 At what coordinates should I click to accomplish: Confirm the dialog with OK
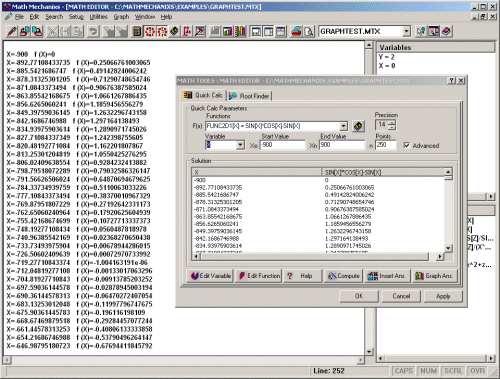(359, 296)
